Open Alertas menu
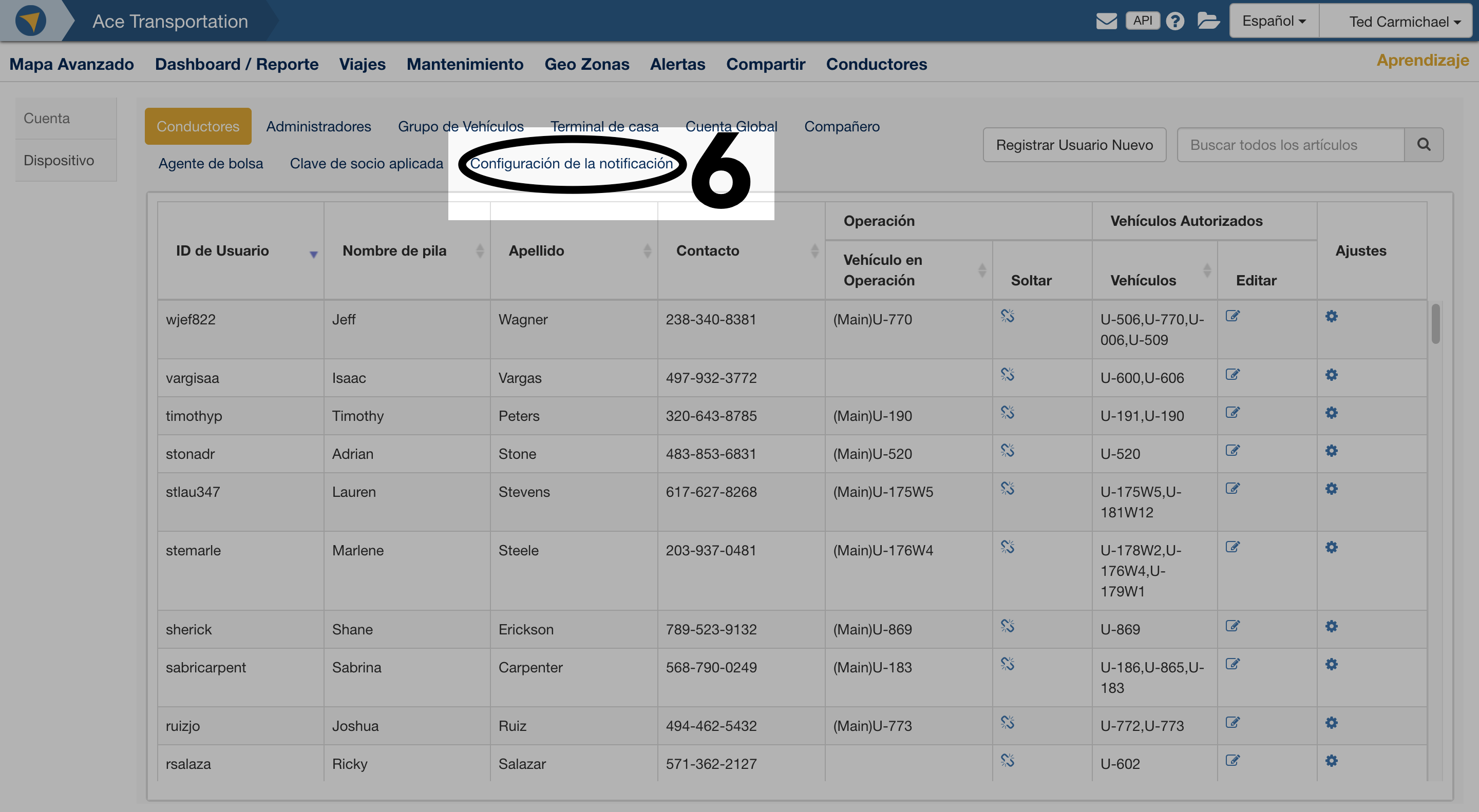This screenshot has width=1479, height=812. point(677,64)
